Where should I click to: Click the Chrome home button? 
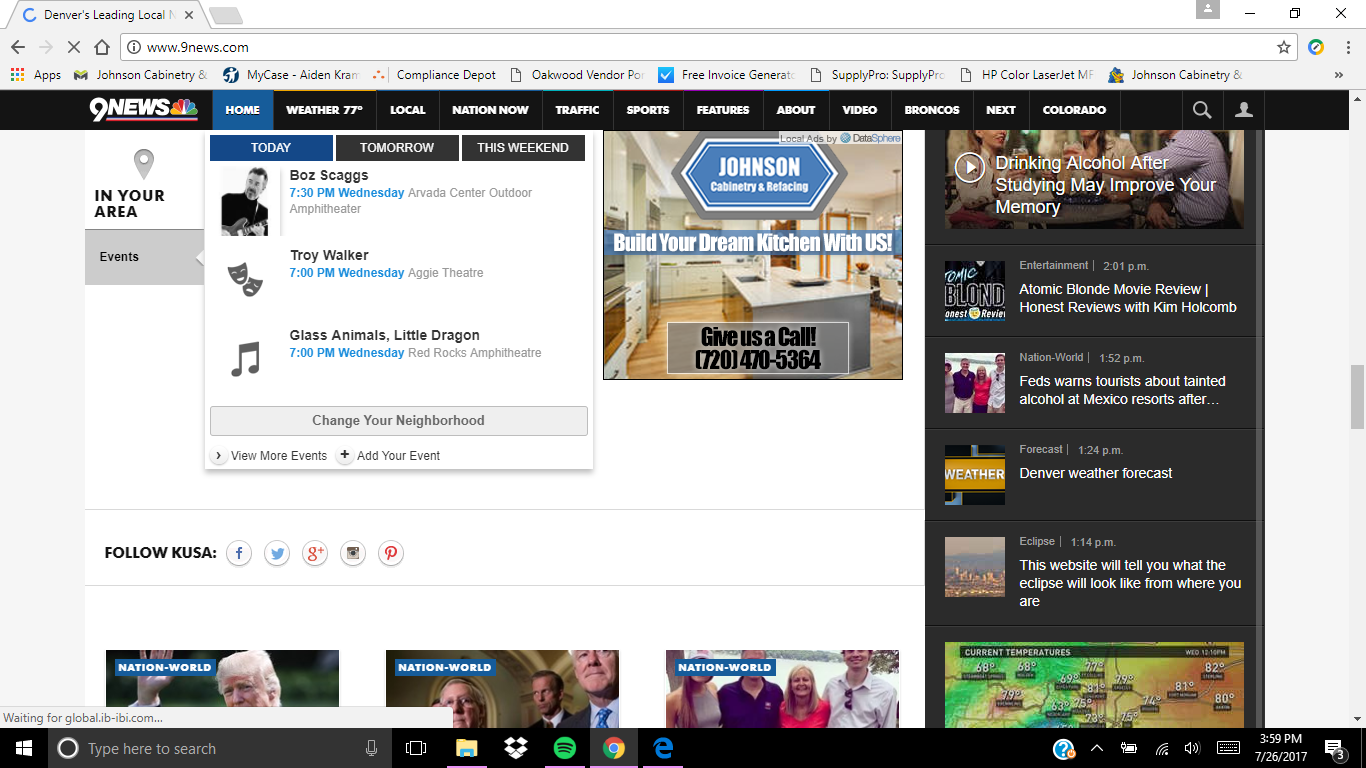point(102,47)
